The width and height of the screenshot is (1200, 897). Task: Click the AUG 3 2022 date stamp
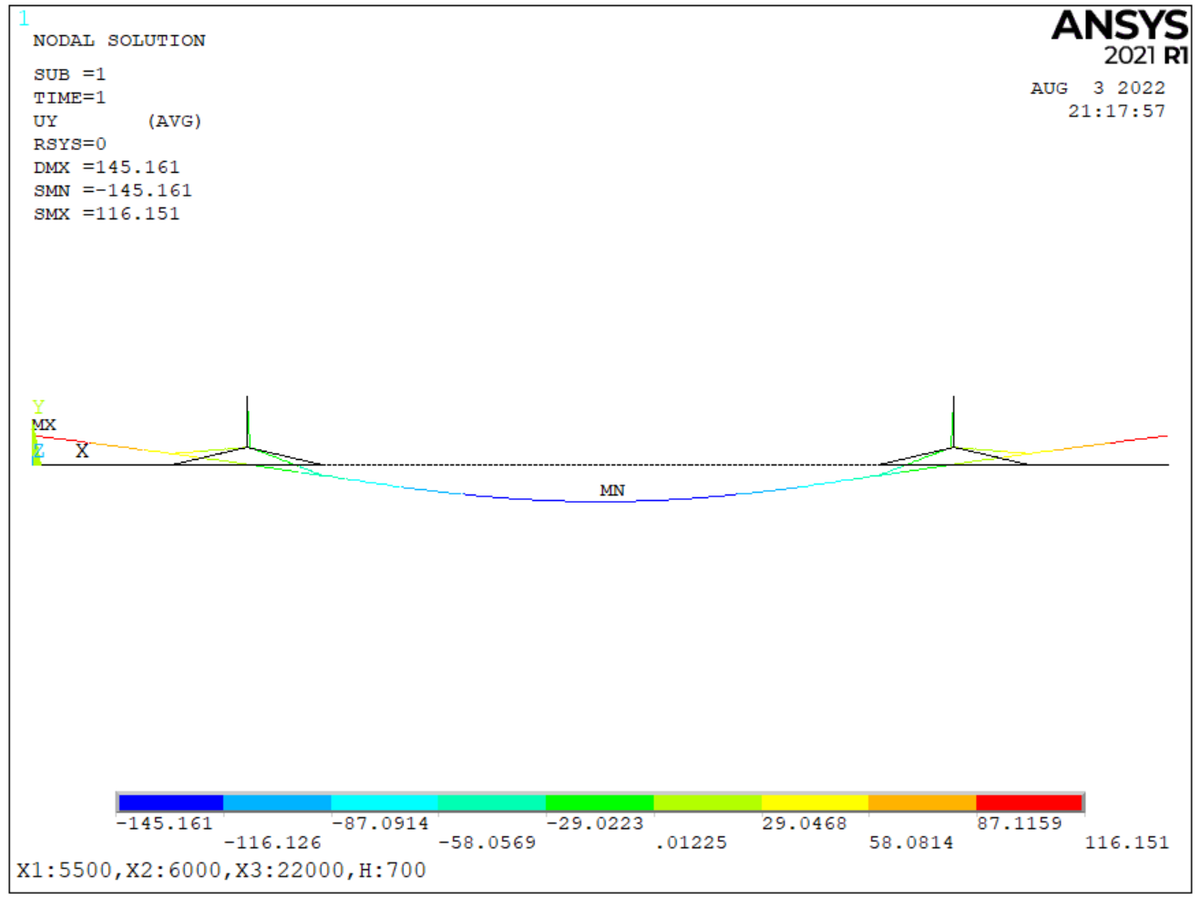(1098, 88)
